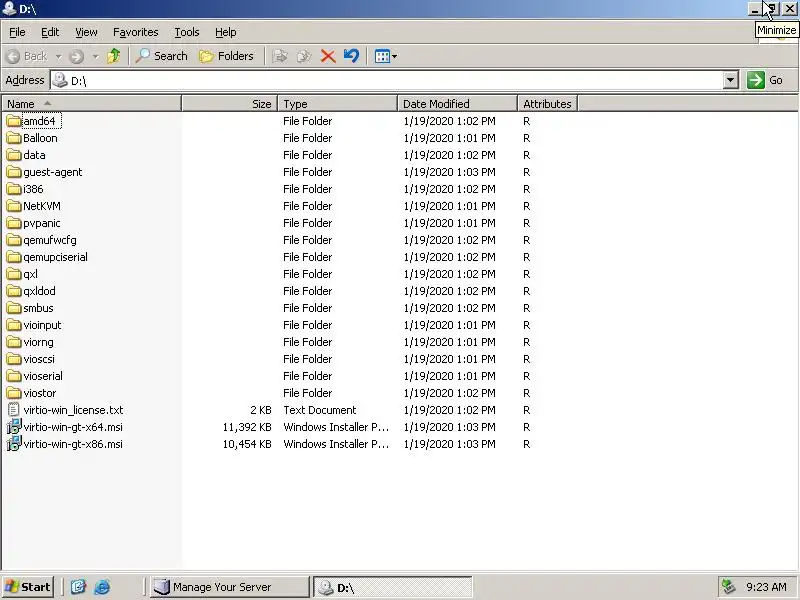
Task: Select the guest-agent folder icon
Action: [x=14, y=172]
